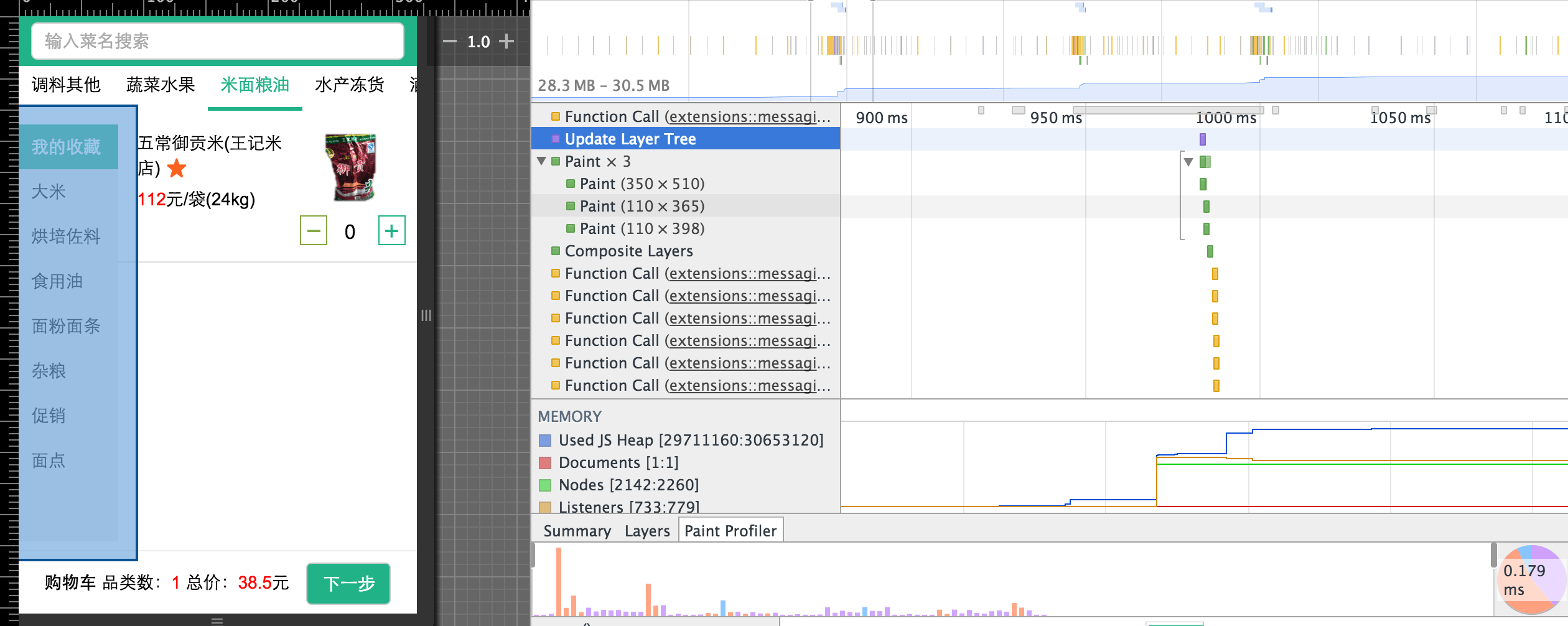Zoom in with the plus icon

[x=507, y=41]
